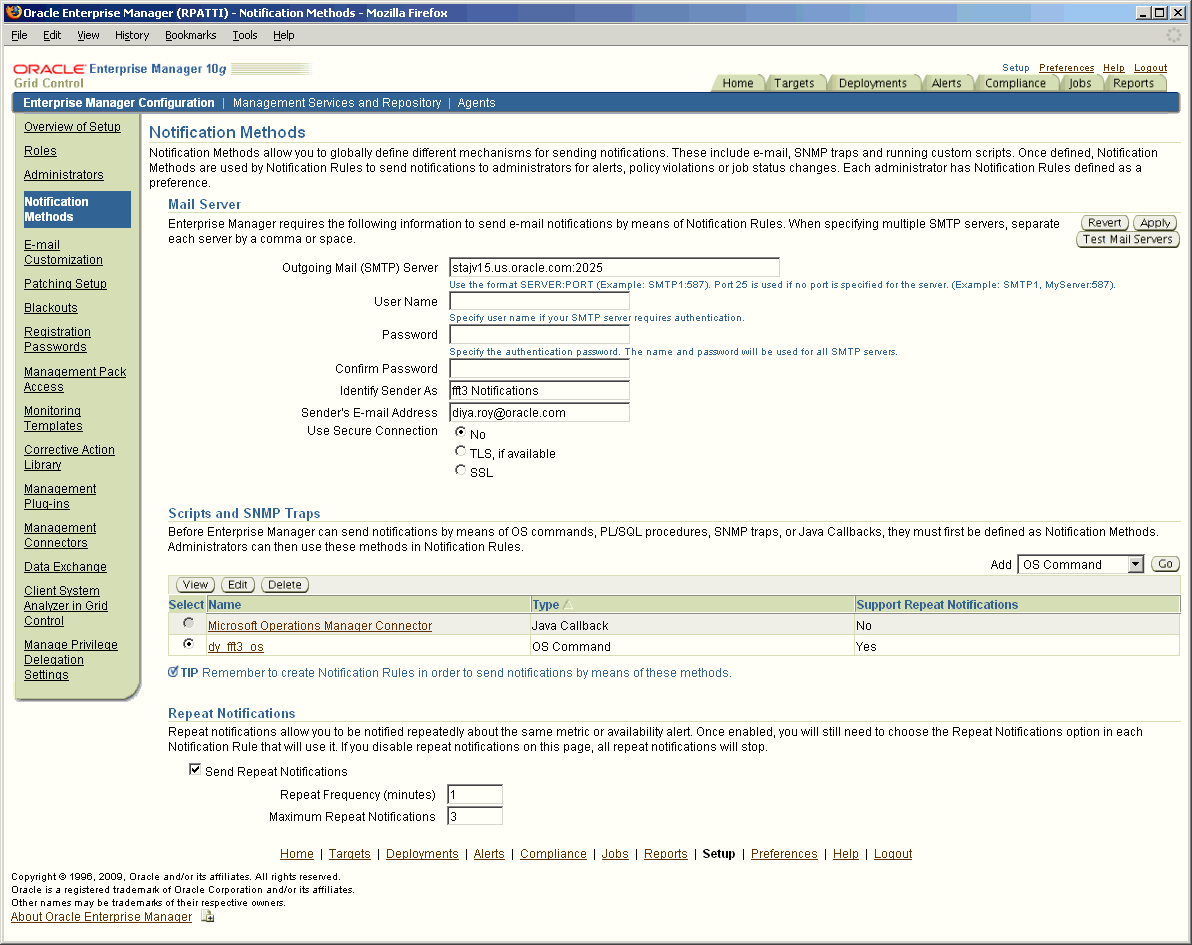
Task: Click the Revert button
Action: click(1104, 223)
